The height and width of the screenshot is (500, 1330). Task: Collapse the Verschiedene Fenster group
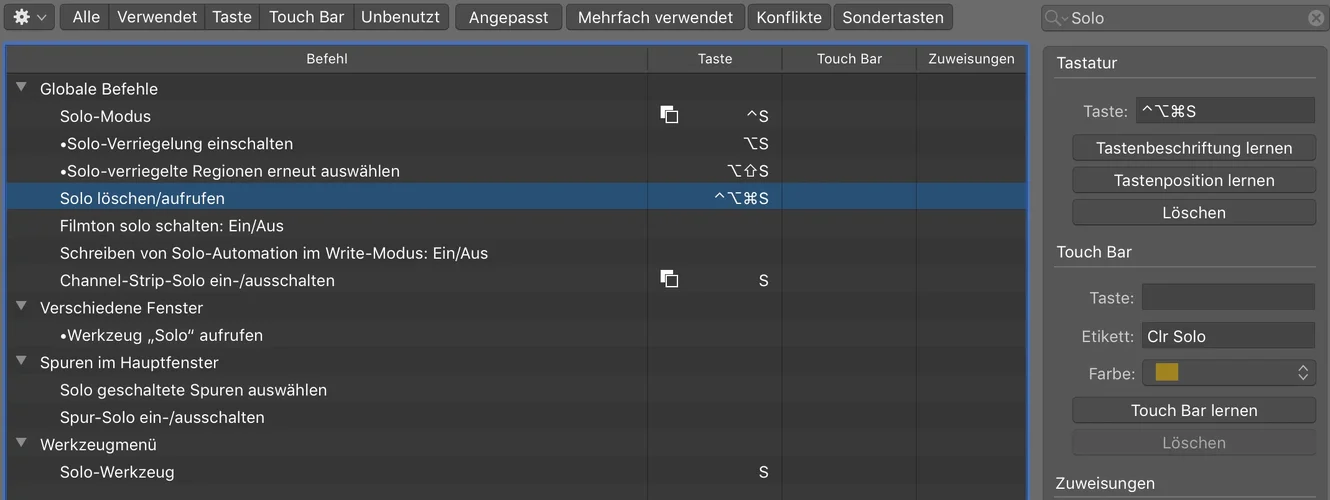point(22,307)
